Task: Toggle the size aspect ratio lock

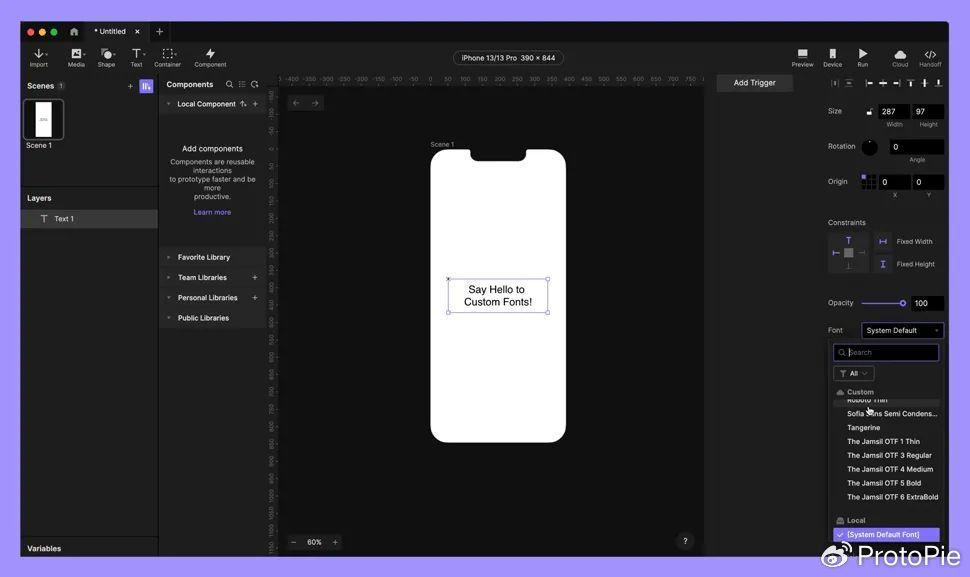Action: [x=869, y=111]
